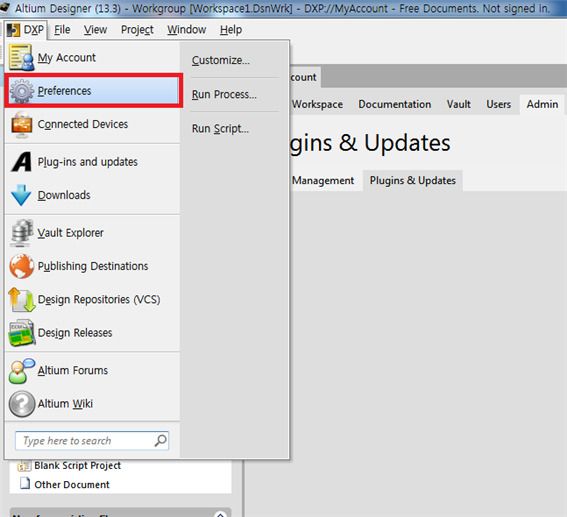Click the Plug-ins and updates Altium icon
This screenshot has height=517, width=567.
[x=21, y=162]
